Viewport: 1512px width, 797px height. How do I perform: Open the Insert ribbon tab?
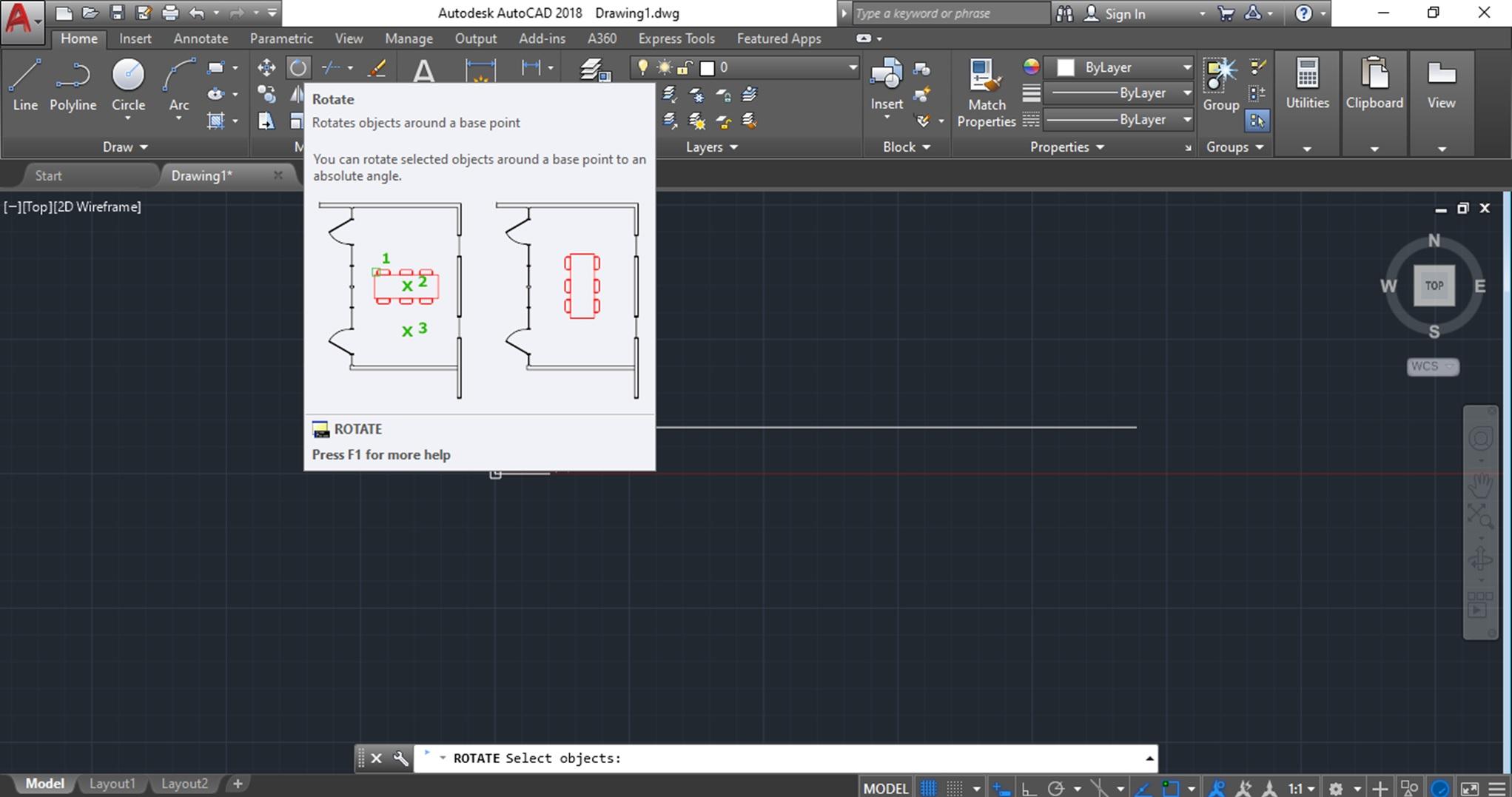[x=135, y=38]
